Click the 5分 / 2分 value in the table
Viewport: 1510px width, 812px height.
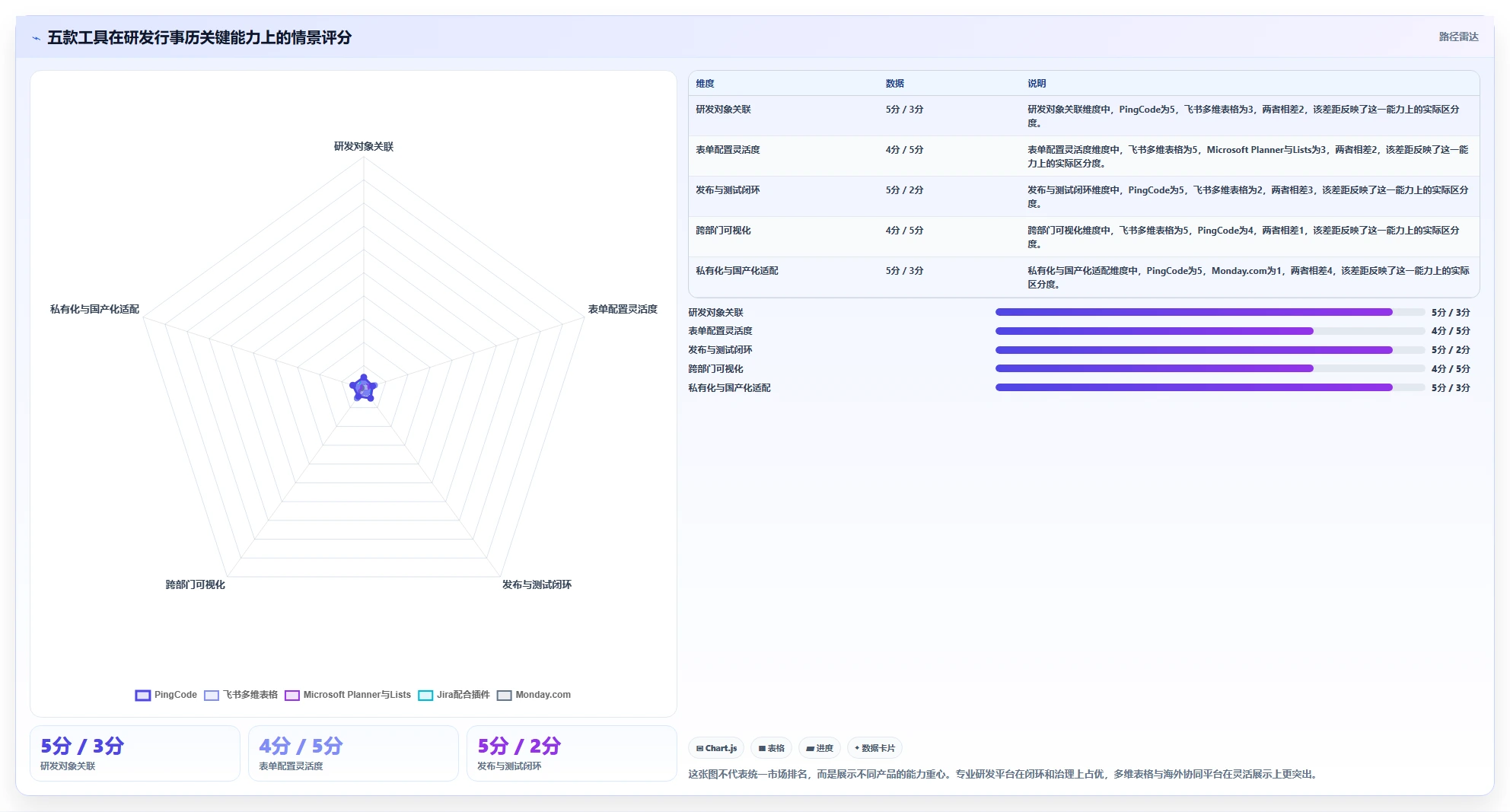click(x=904, y=190)
